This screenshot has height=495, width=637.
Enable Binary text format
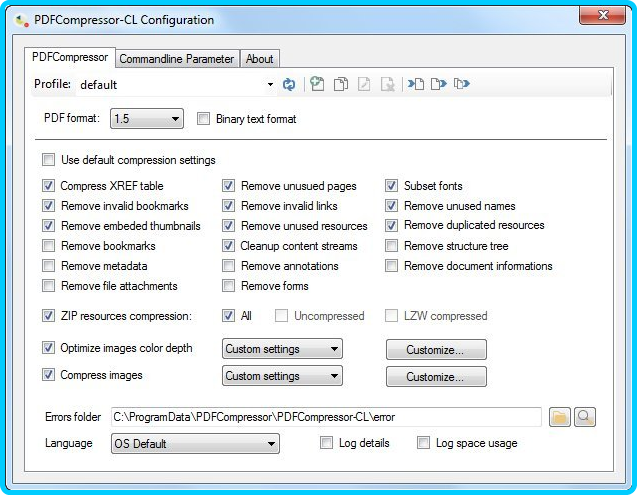click(203, 119)
